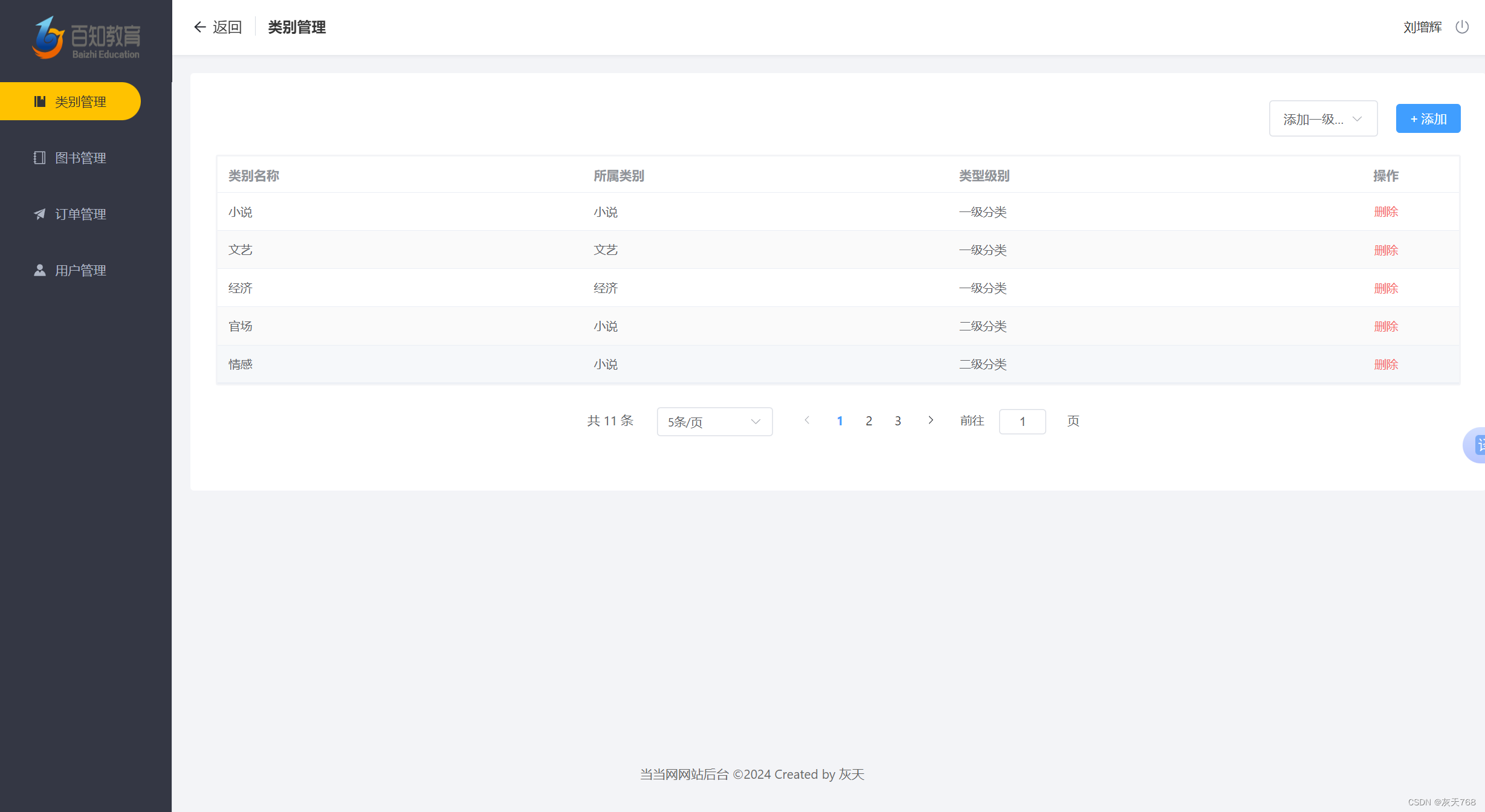The image size is (1485, 812).
Task: Click previous page left chevron
Action: point(807,420)
